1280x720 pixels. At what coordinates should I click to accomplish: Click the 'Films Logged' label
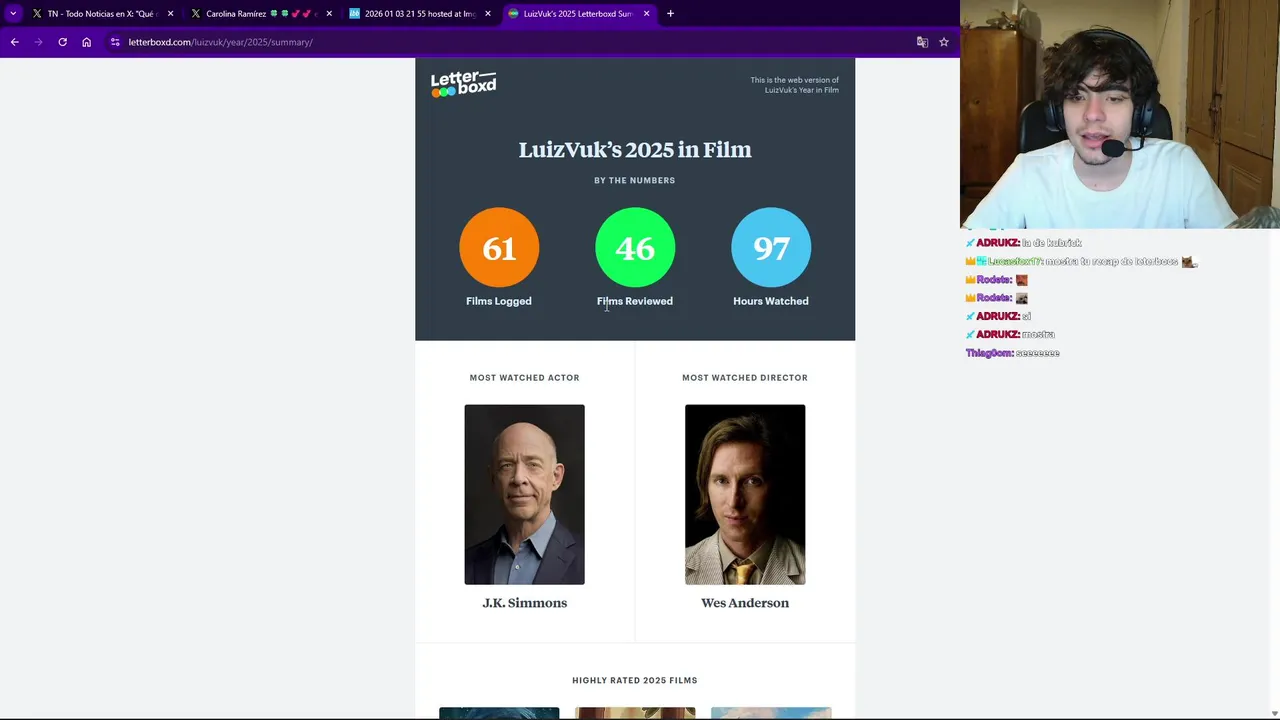pos(499,301)
